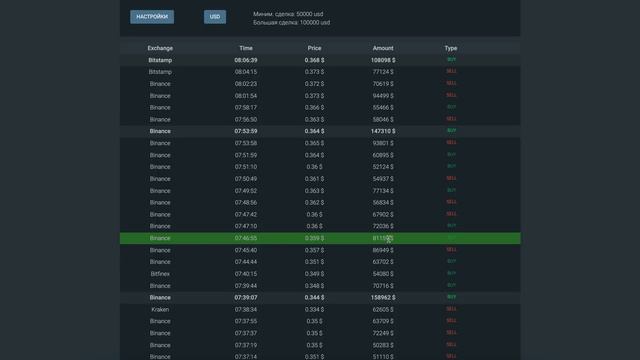Click the Type column header

[x=451, y=48]
